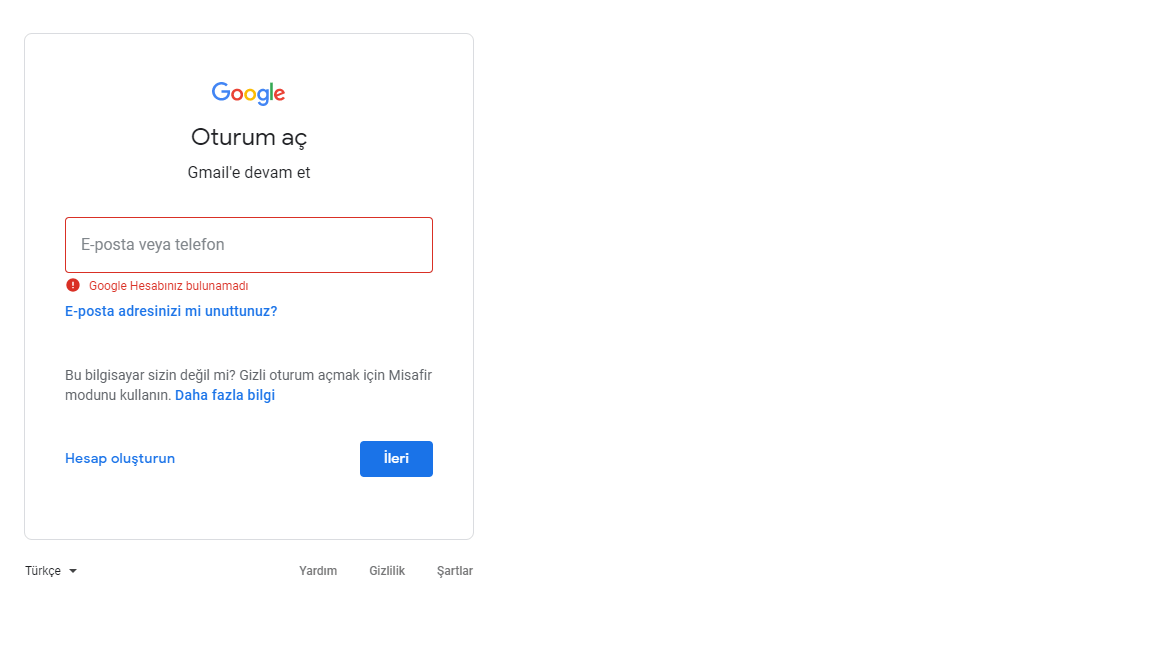
Task: Click the red border of the email field
Action: [249, 218]
